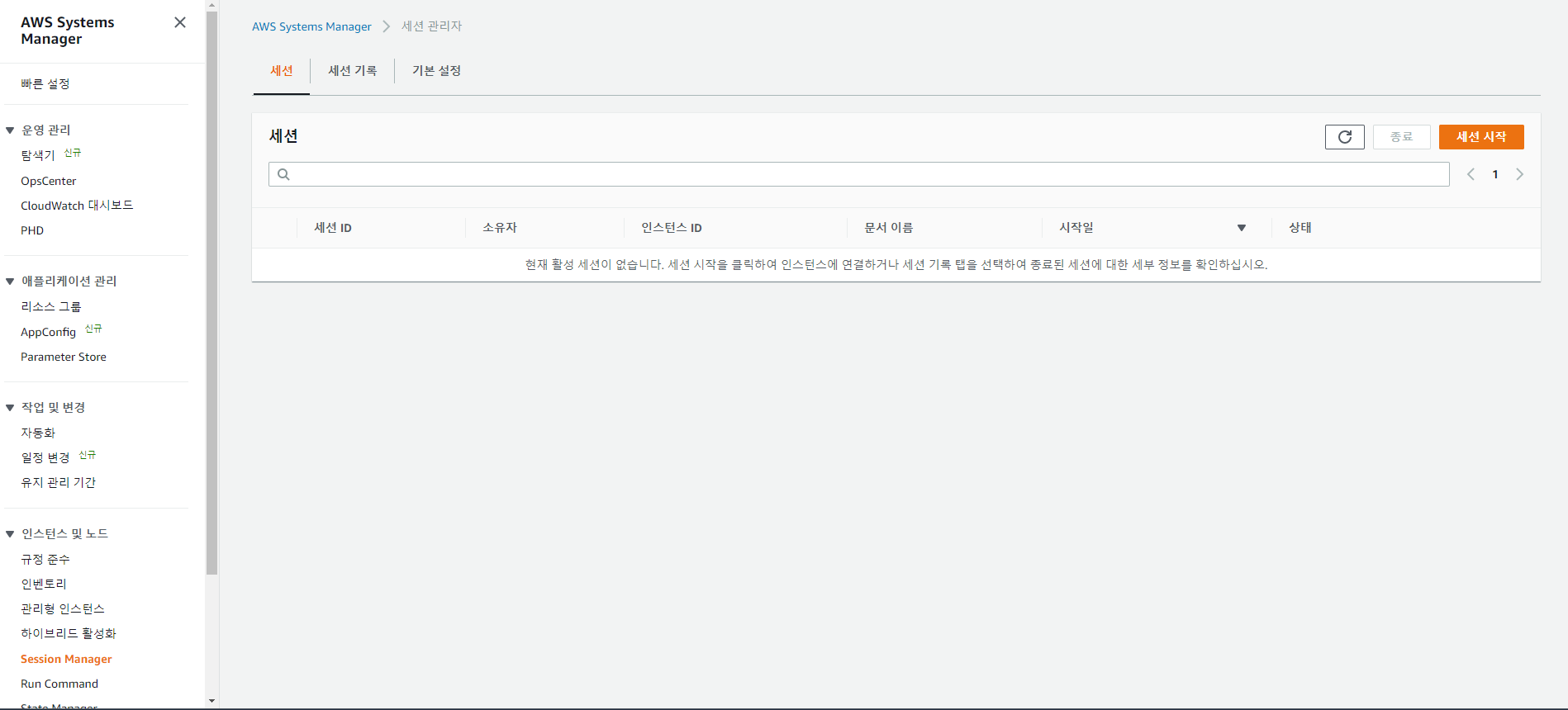Open 규정 준수 in sidebar
Image resolution: width=1568 pixels, height=710 pixels.
[x=45, y=560]
